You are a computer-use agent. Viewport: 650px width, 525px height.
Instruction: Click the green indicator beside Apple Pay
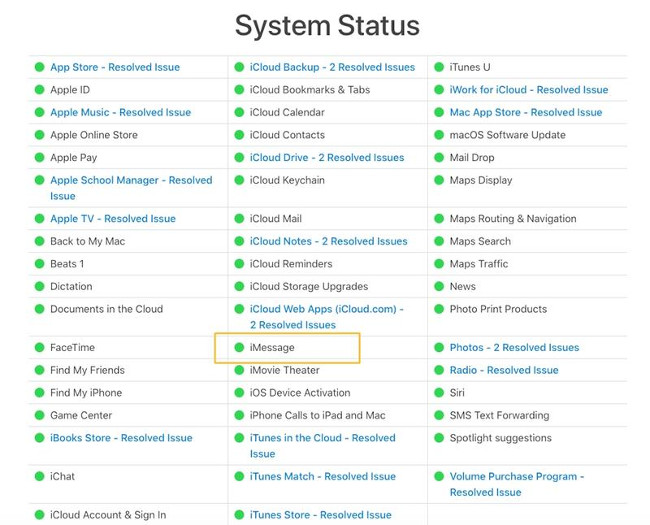tap(40, 158)
